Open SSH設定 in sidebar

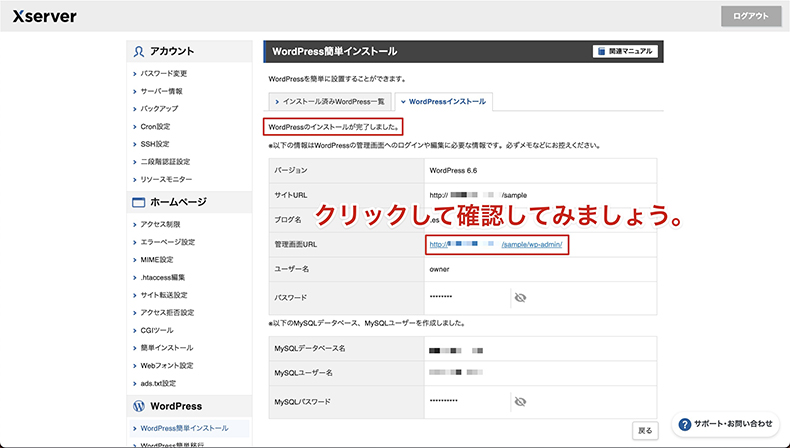tap(155, 144)
